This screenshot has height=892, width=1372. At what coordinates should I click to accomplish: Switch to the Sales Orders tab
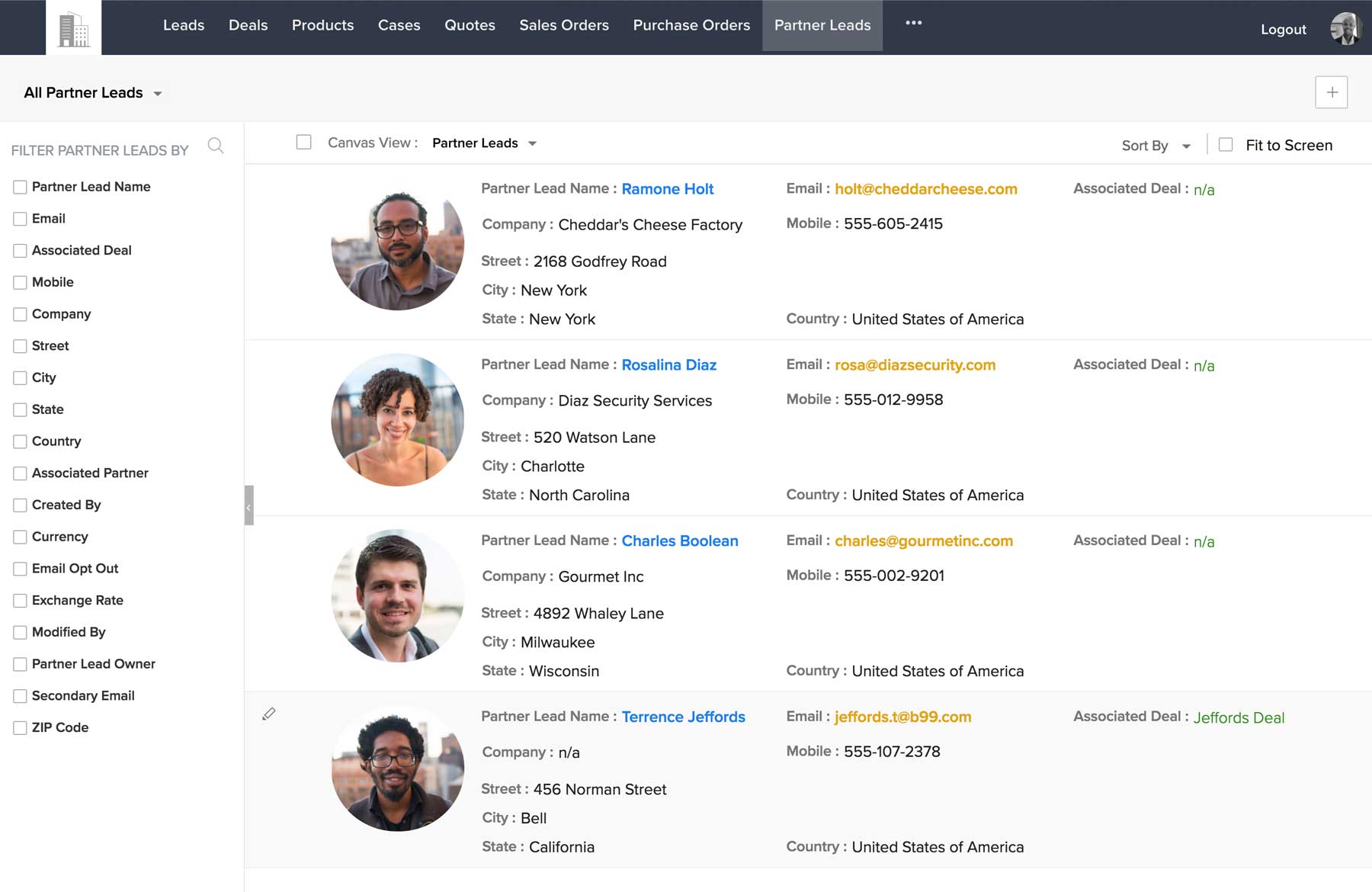point(564,25)
